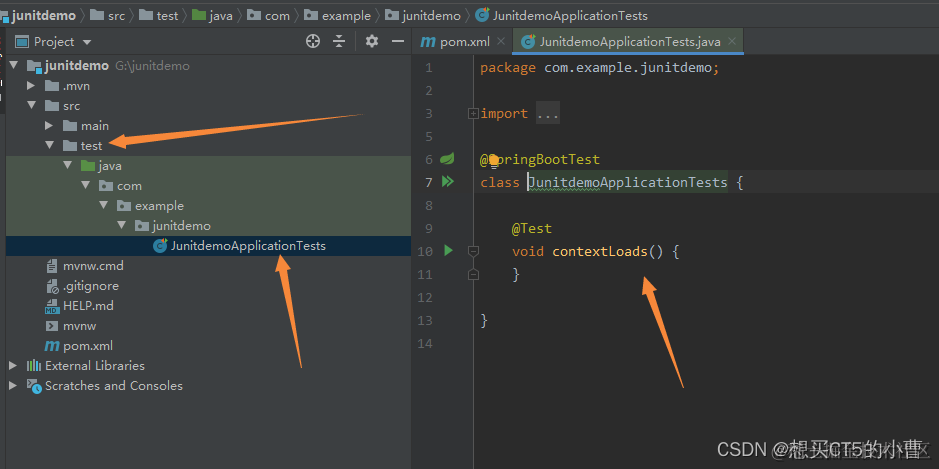Collapse the junitdemo package arrow in tree

point(122,226)
